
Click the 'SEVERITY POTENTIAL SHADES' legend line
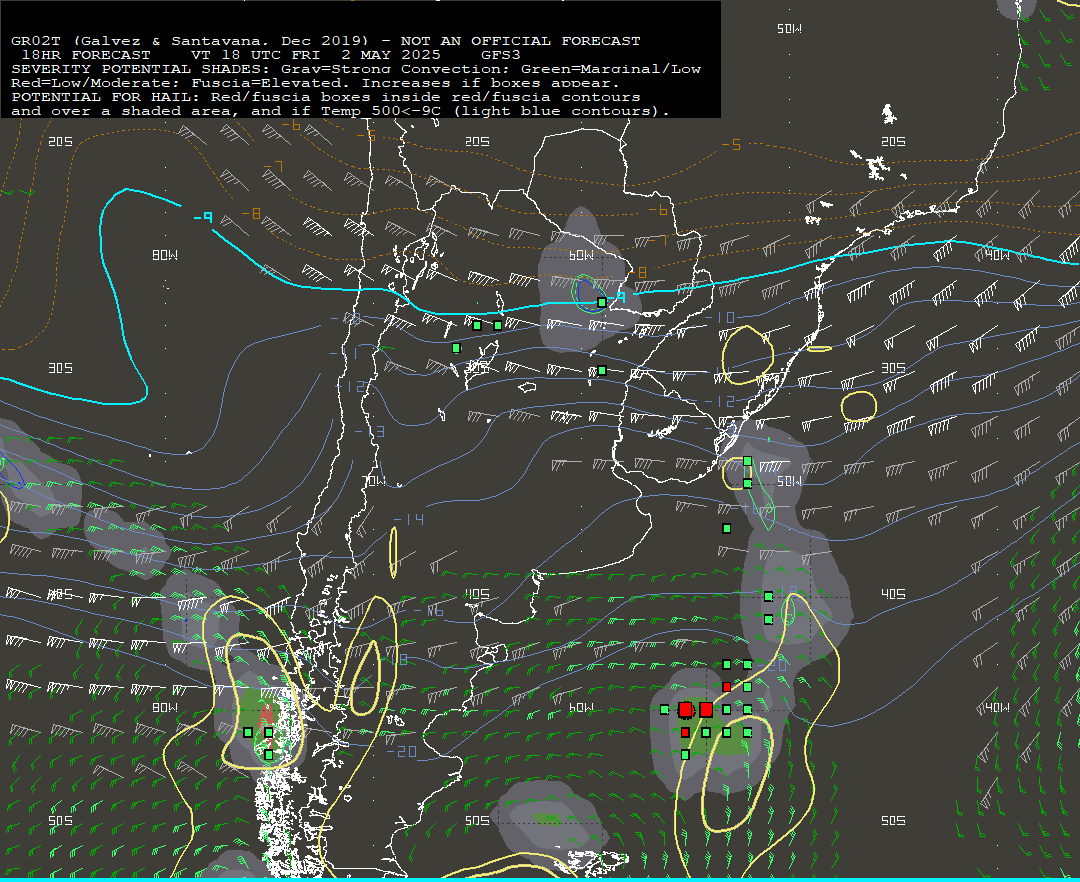[x=356, y=69]
